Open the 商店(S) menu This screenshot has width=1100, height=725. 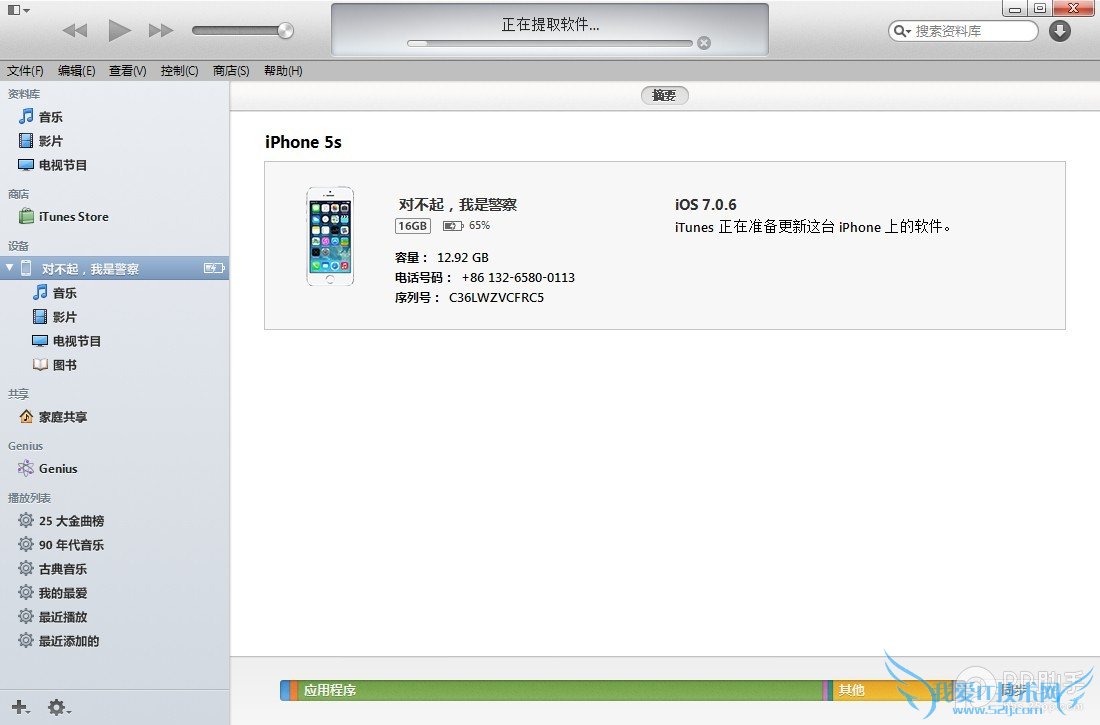(x=231, y=71)
